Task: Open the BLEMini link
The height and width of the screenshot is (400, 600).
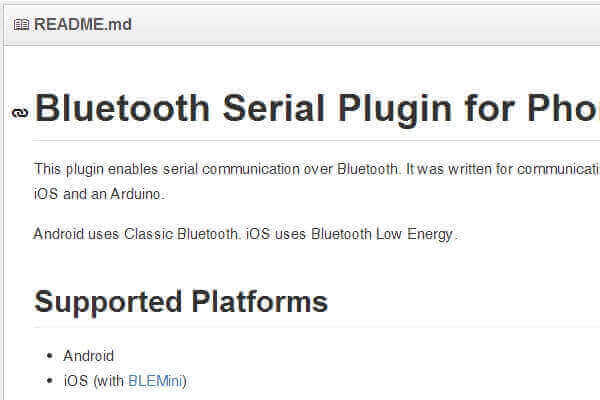Action: (x=157, y=380)
